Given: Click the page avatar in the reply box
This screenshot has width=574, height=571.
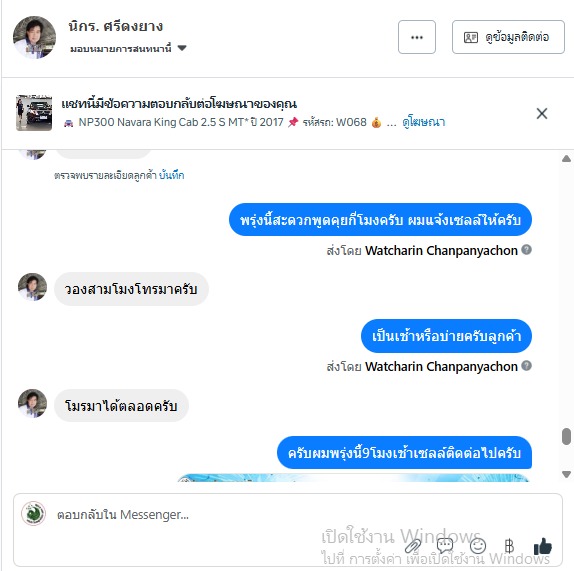Looking at the screenshot, I should [x=33, y=514].
